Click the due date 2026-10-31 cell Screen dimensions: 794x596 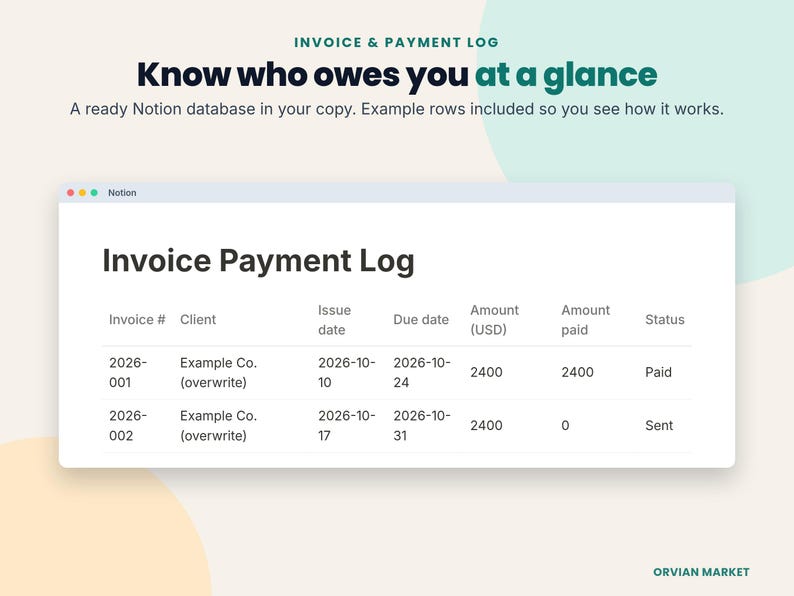pyautogui.click(x=422, y=425)
